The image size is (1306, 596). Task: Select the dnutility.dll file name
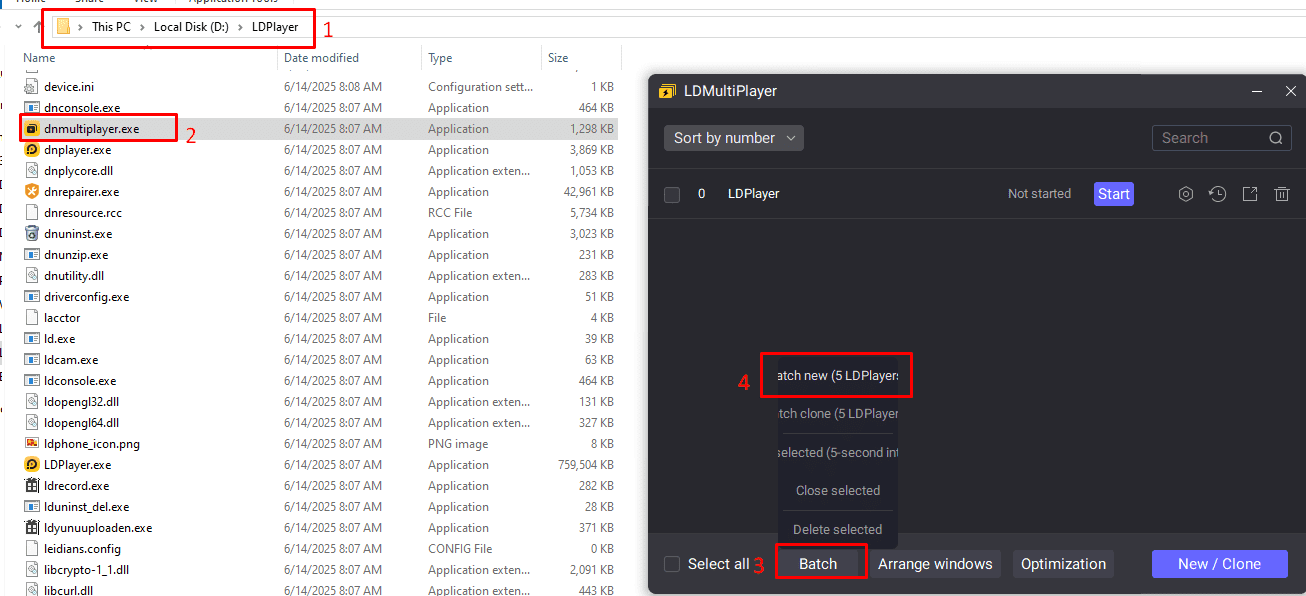coord(74,276)
